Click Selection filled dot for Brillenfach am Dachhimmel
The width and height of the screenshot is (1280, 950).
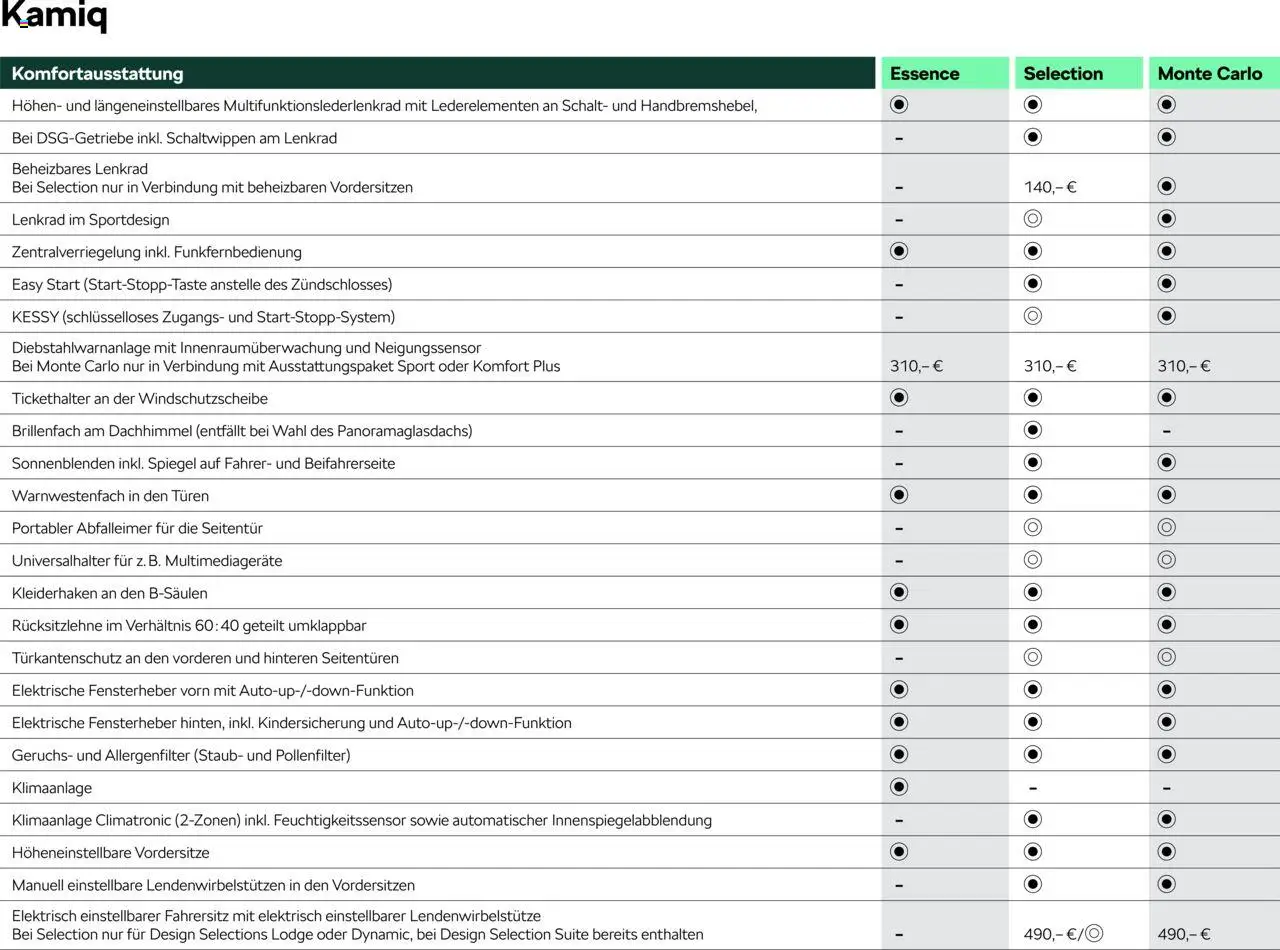coord(1033,430)
